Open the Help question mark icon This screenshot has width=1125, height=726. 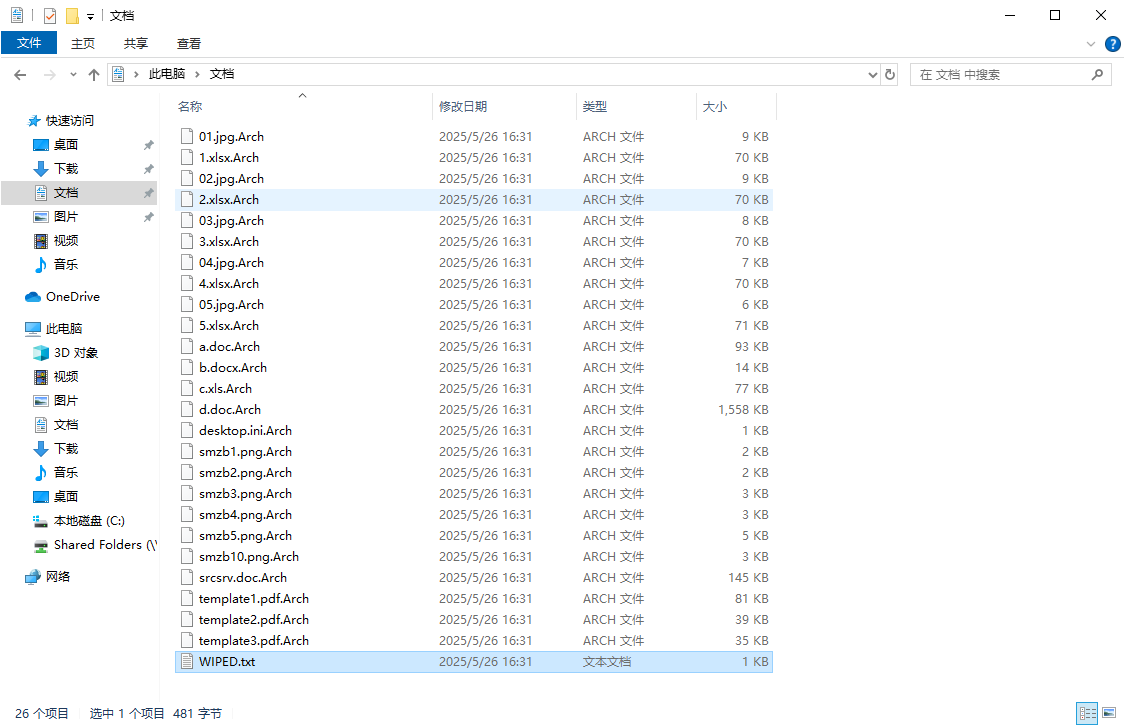click(x=1112, y=44)
